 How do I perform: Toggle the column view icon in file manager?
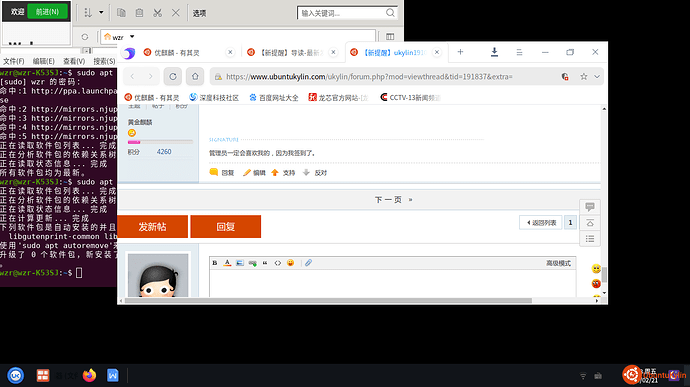coord(390,37)
